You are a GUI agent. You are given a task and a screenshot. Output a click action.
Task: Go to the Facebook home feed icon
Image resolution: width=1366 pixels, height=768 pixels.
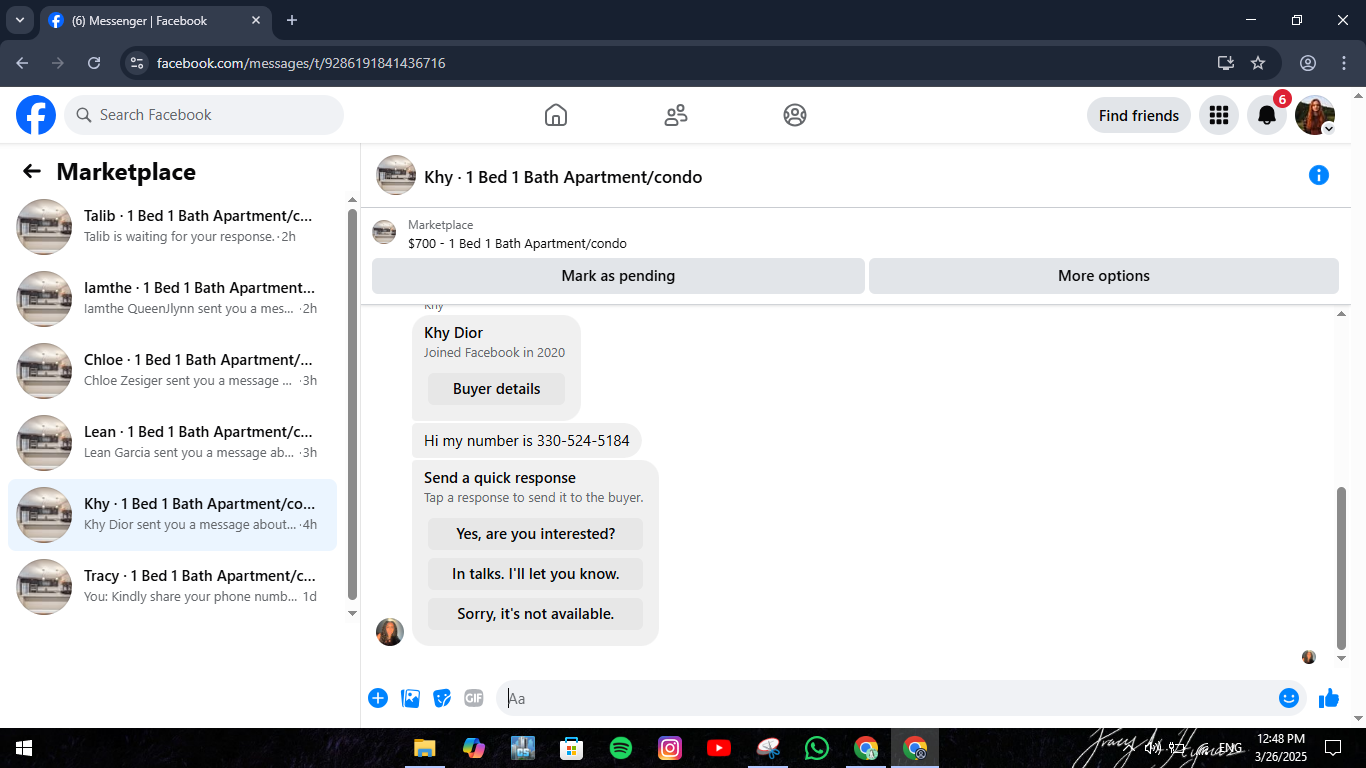click(x=556, y=115)
